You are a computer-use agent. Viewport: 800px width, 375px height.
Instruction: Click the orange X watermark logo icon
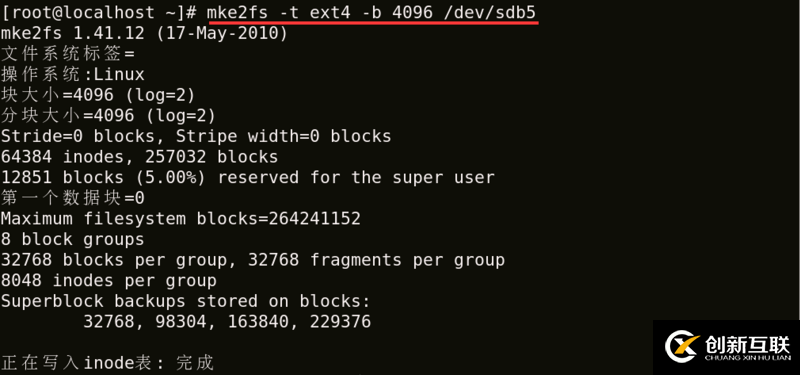click(x=683, y=346)
